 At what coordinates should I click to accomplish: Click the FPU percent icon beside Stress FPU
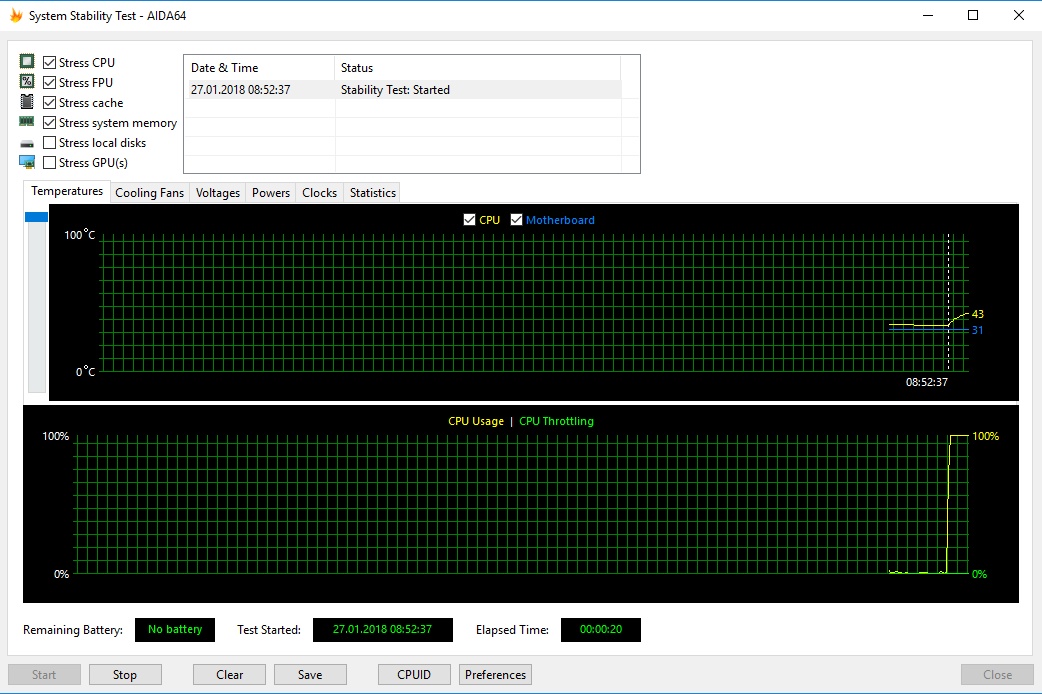pos(27,82)
